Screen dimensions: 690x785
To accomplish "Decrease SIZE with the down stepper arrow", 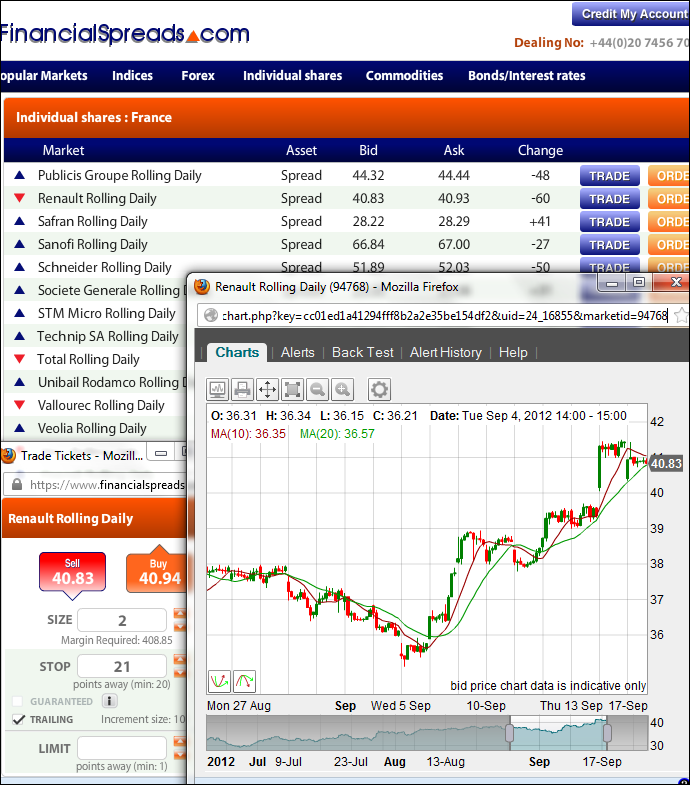I will 179,626.
